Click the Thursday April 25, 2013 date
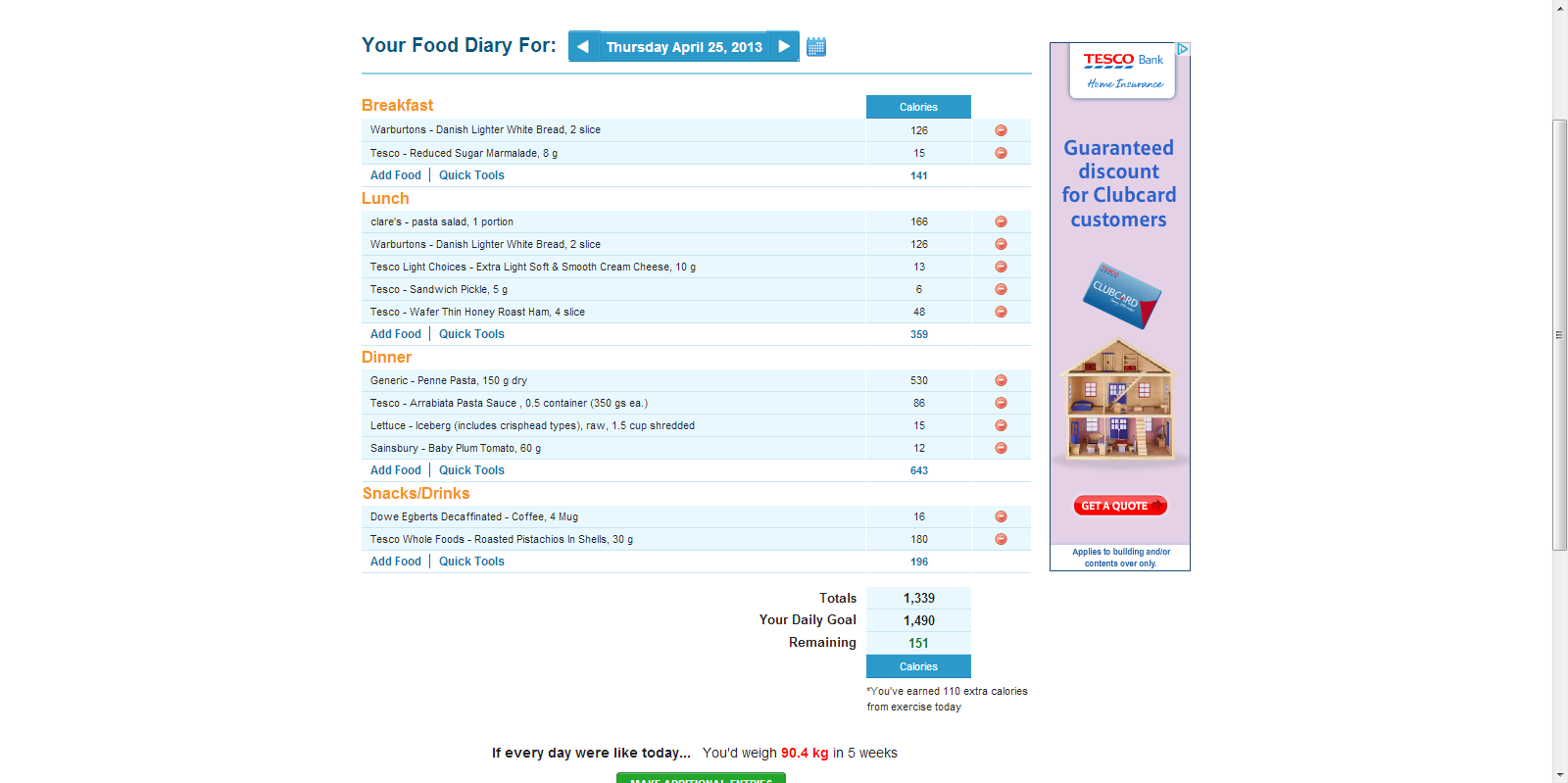Image resolution: width=1568 pixels, height=783 pixels. [684, 47]
